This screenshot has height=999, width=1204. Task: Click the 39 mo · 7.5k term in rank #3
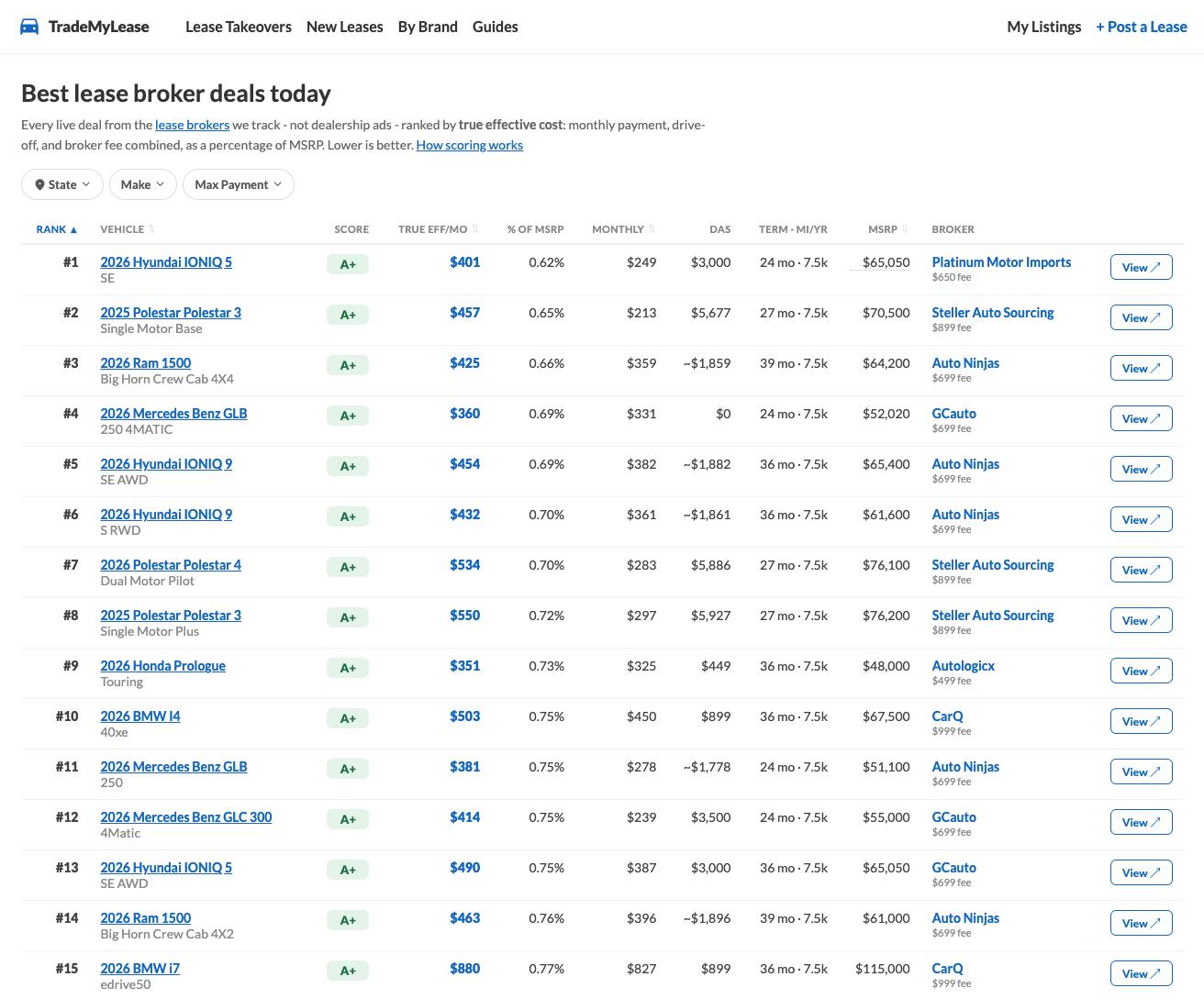794,363
